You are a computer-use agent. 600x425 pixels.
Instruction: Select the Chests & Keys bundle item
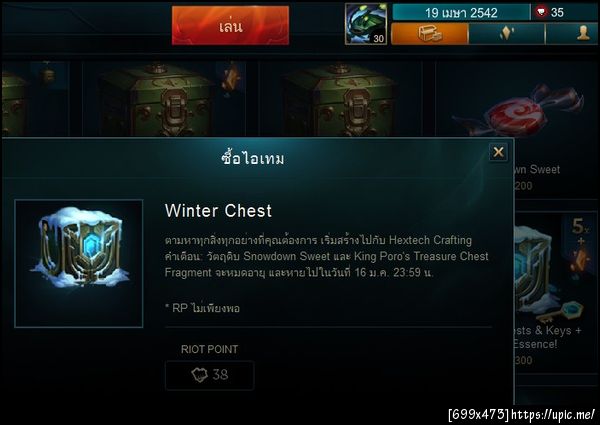pos(555,291)
